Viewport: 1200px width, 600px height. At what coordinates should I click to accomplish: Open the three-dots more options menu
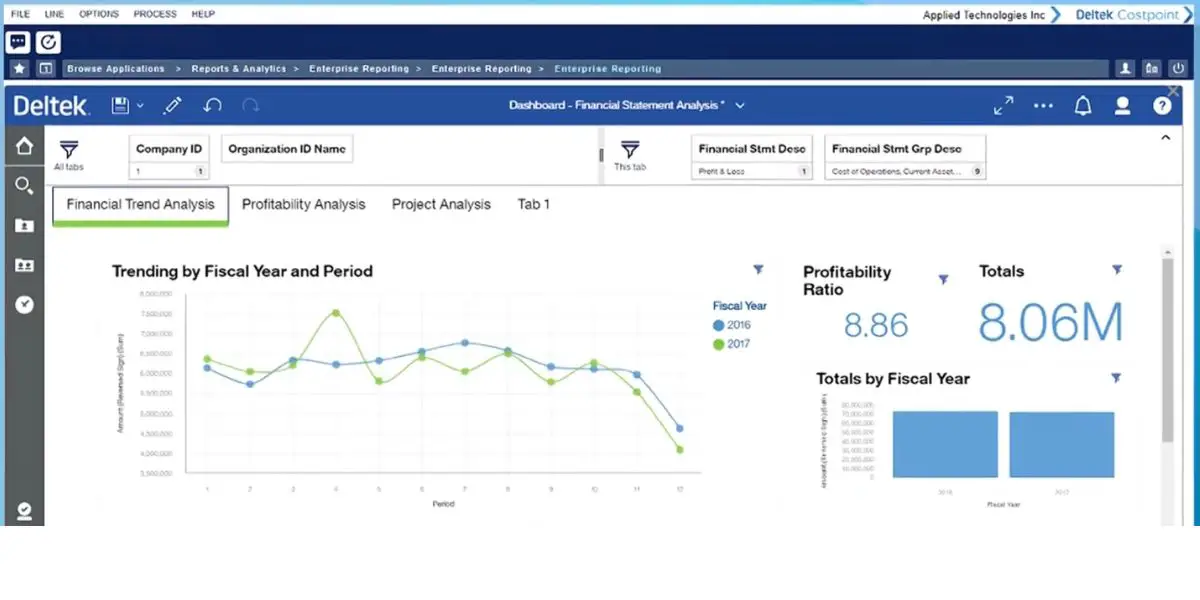(x=1043, y=105)
